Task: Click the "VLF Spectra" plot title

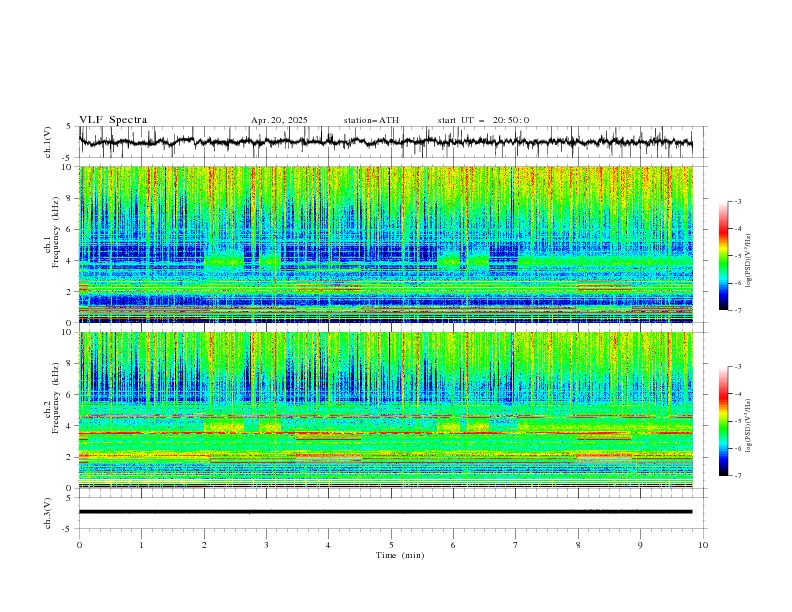Action: click(113, 120)
